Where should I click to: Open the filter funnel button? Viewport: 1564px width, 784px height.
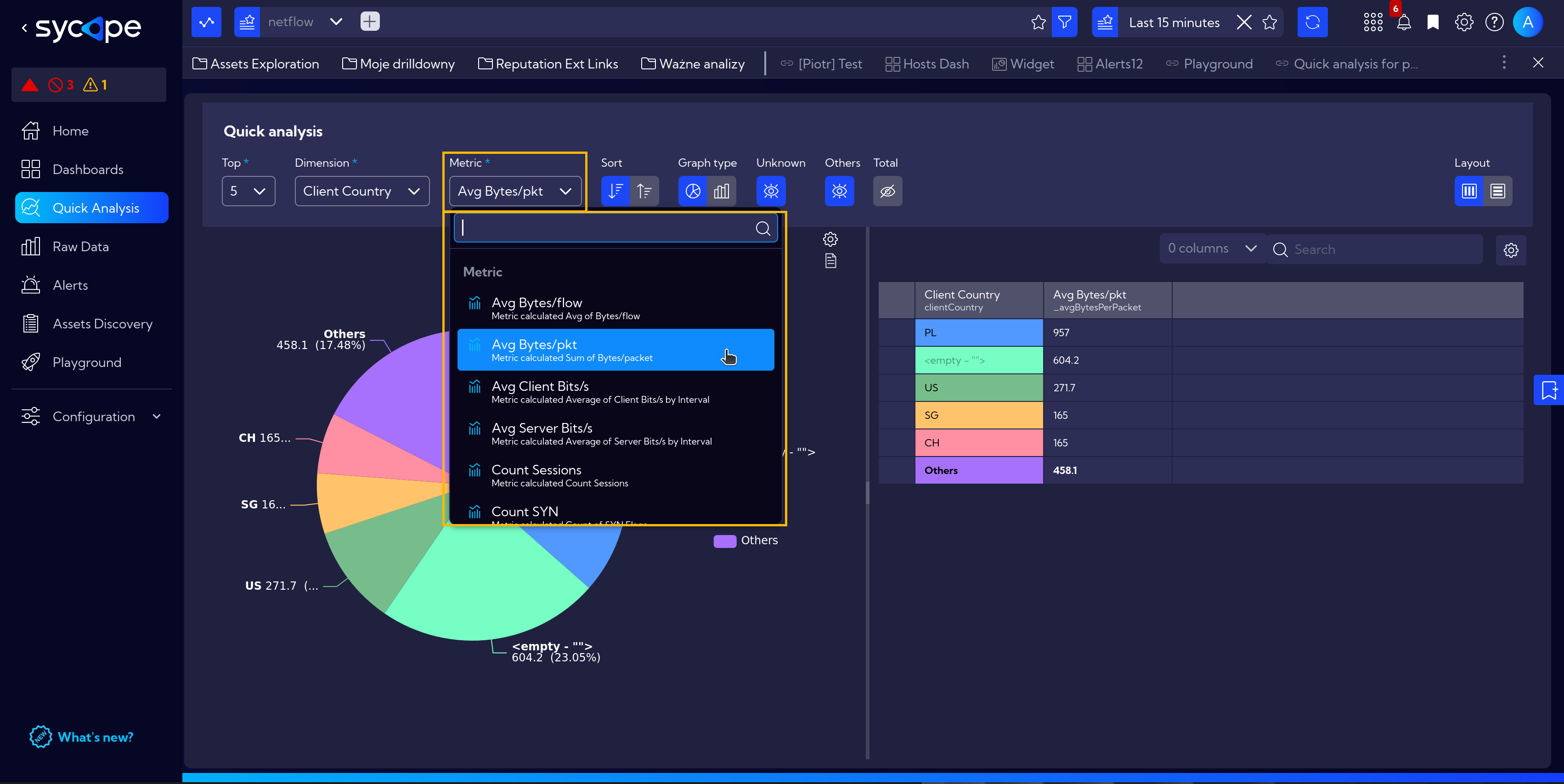[1064, 23]
